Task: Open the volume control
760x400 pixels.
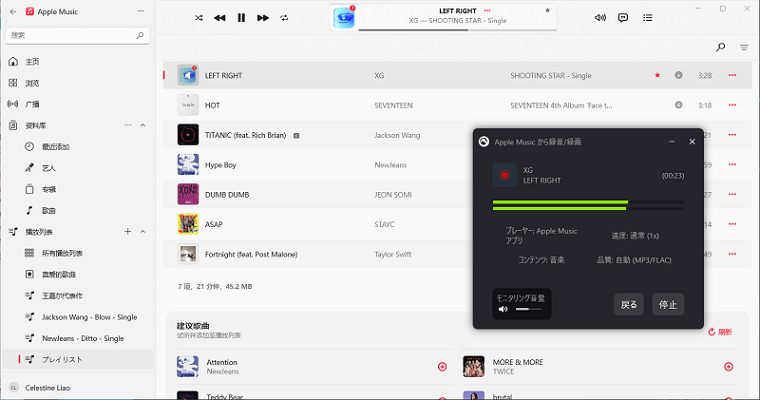Action: click(600, 18)
